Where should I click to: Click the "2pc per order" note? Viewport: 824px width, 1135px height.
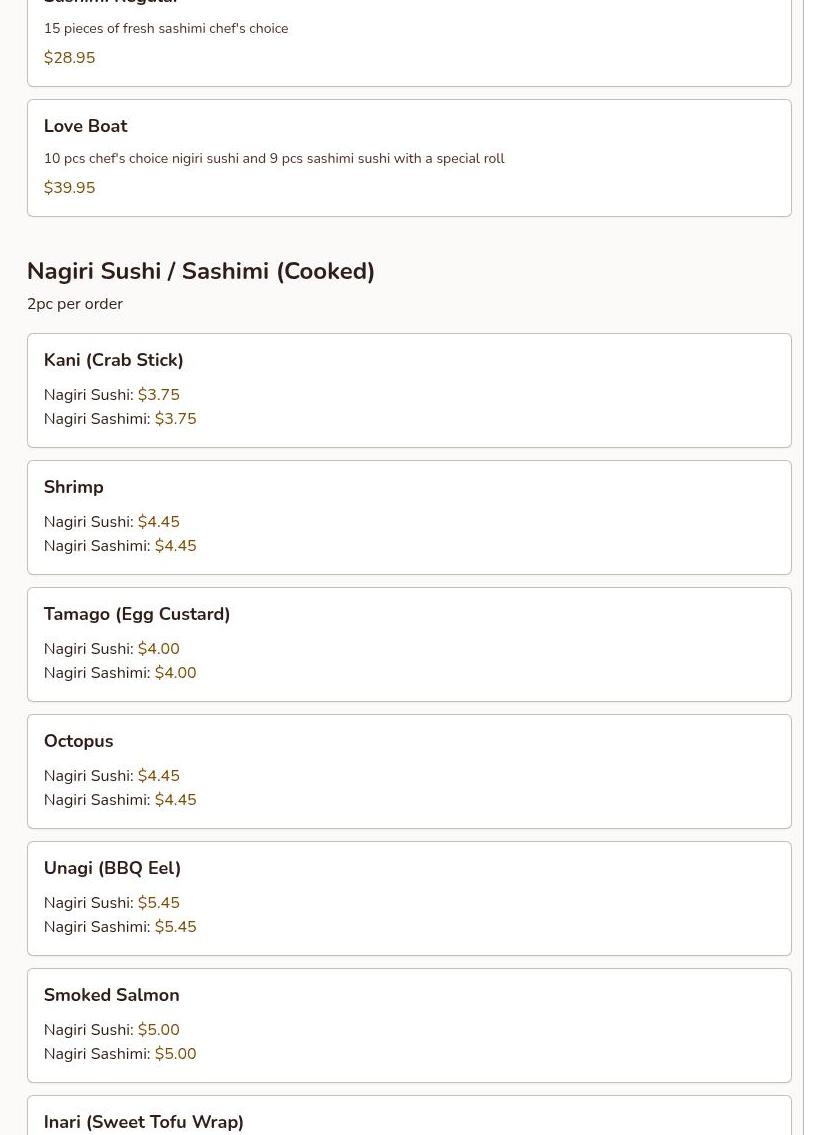click(75, 304)
